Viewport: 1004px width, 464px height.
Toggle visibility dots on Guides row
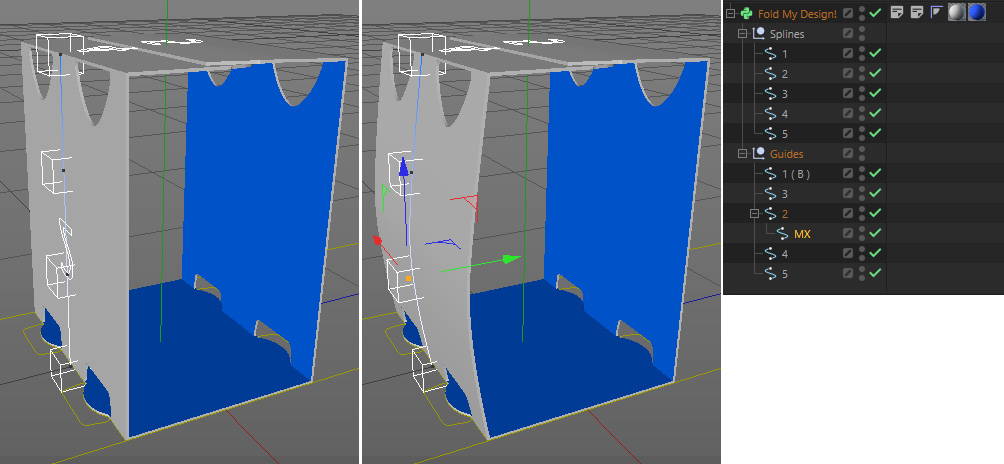click(862, 154)
